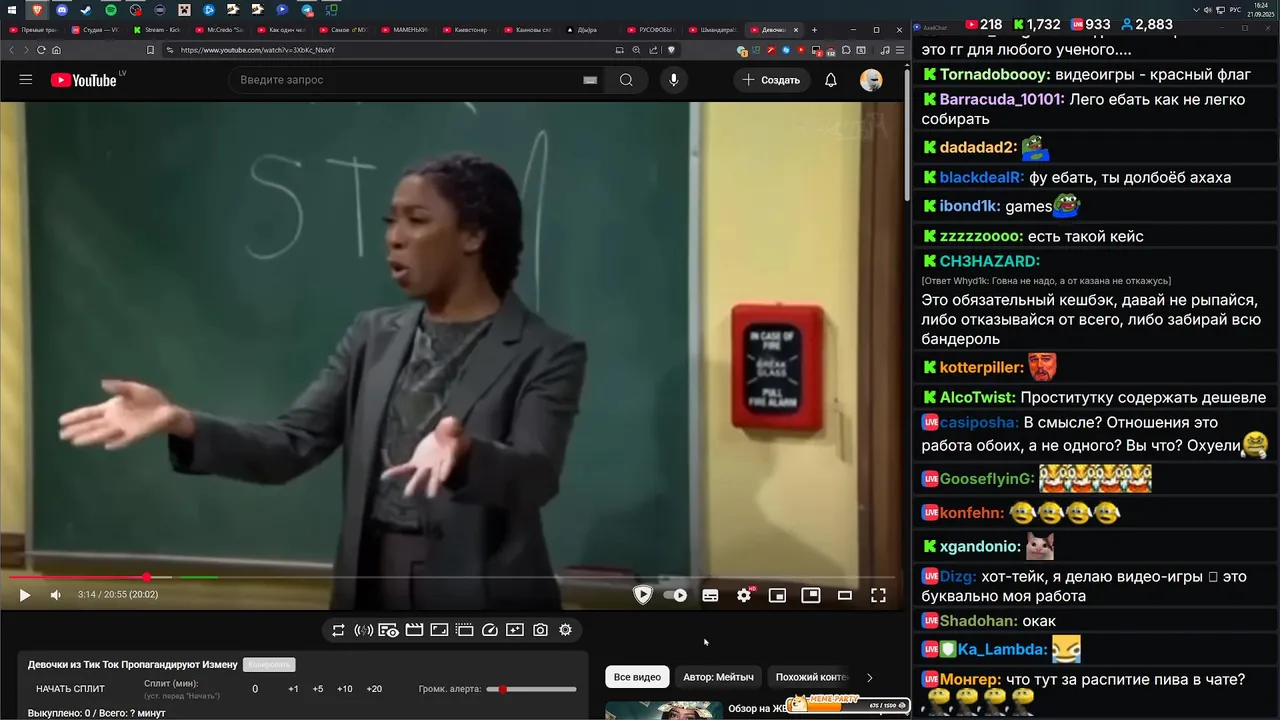Add +10 minutes to the split
This screenshot has width=1280, height=720.
(x=344, y=689)
